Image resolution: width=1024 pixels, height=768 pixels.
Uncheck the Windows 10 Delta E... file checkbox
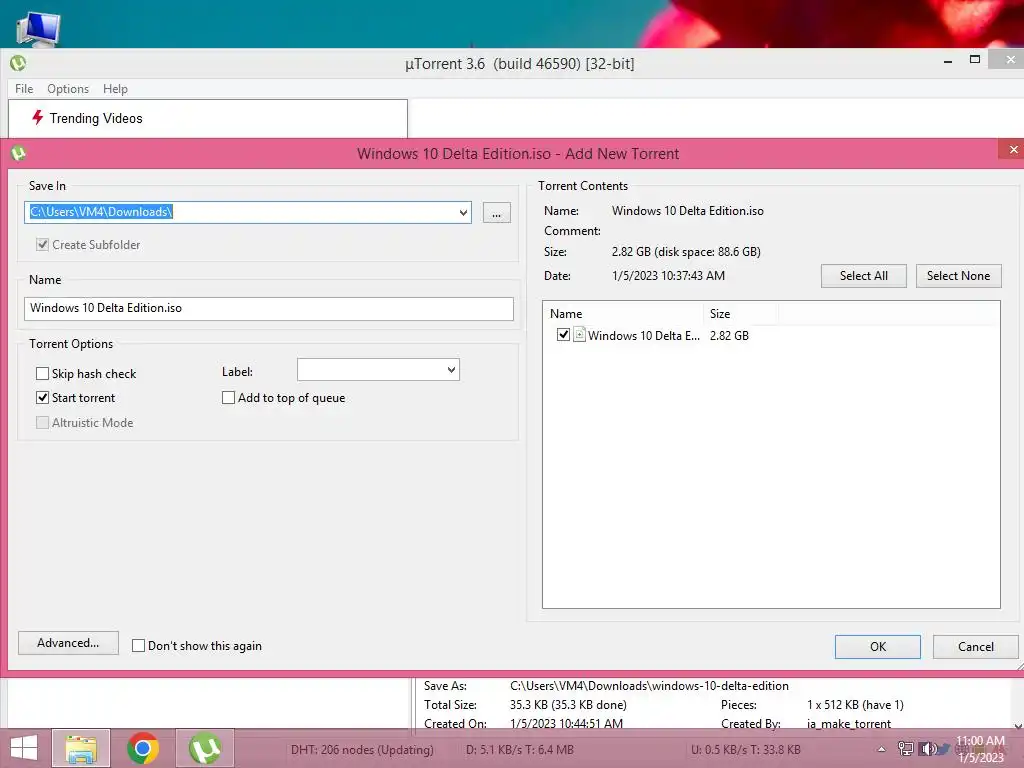[x=563, y=335]
